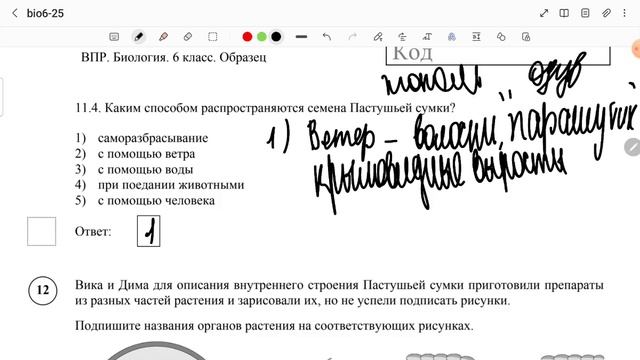Tap the line Подпишите названия органов растения
Screen dimensions: 640x360
click(x=274, y=326)
